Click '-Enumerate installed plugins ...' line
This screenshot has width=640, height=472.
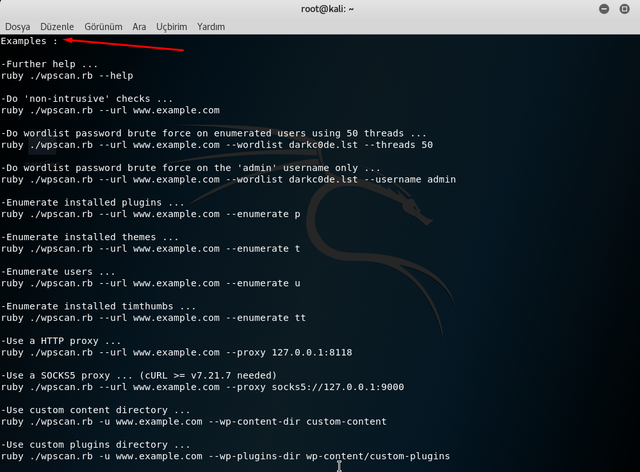tap(92, 203)
